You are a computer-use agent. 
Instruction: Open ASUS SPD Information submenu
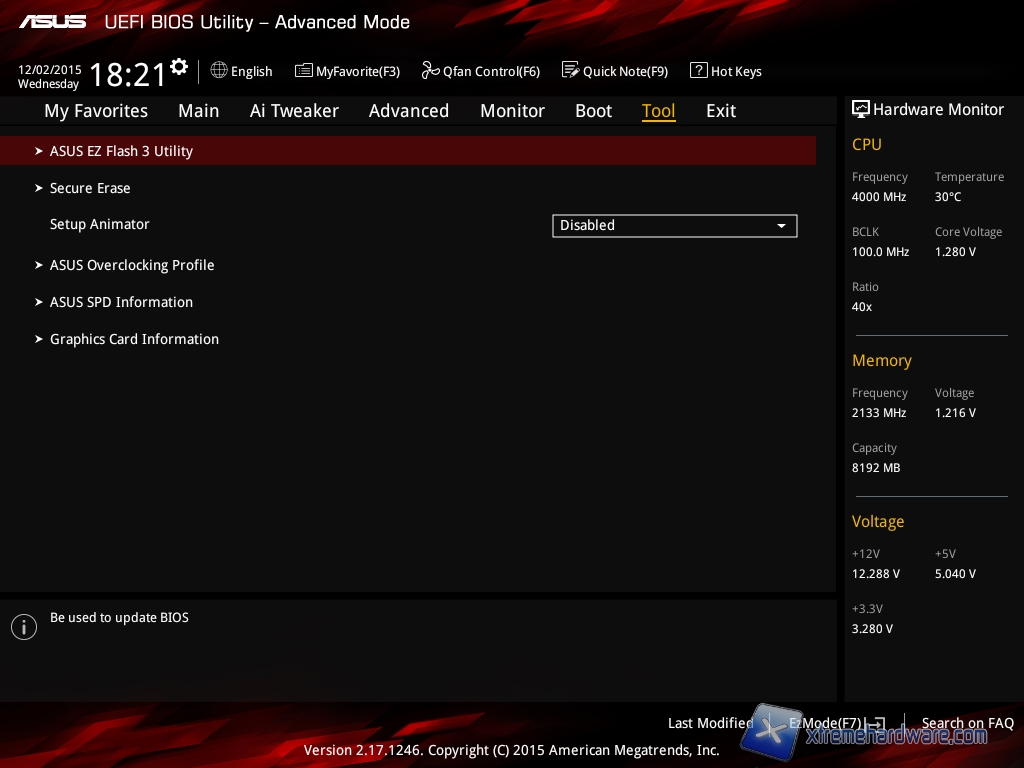(x=121, y=302)
